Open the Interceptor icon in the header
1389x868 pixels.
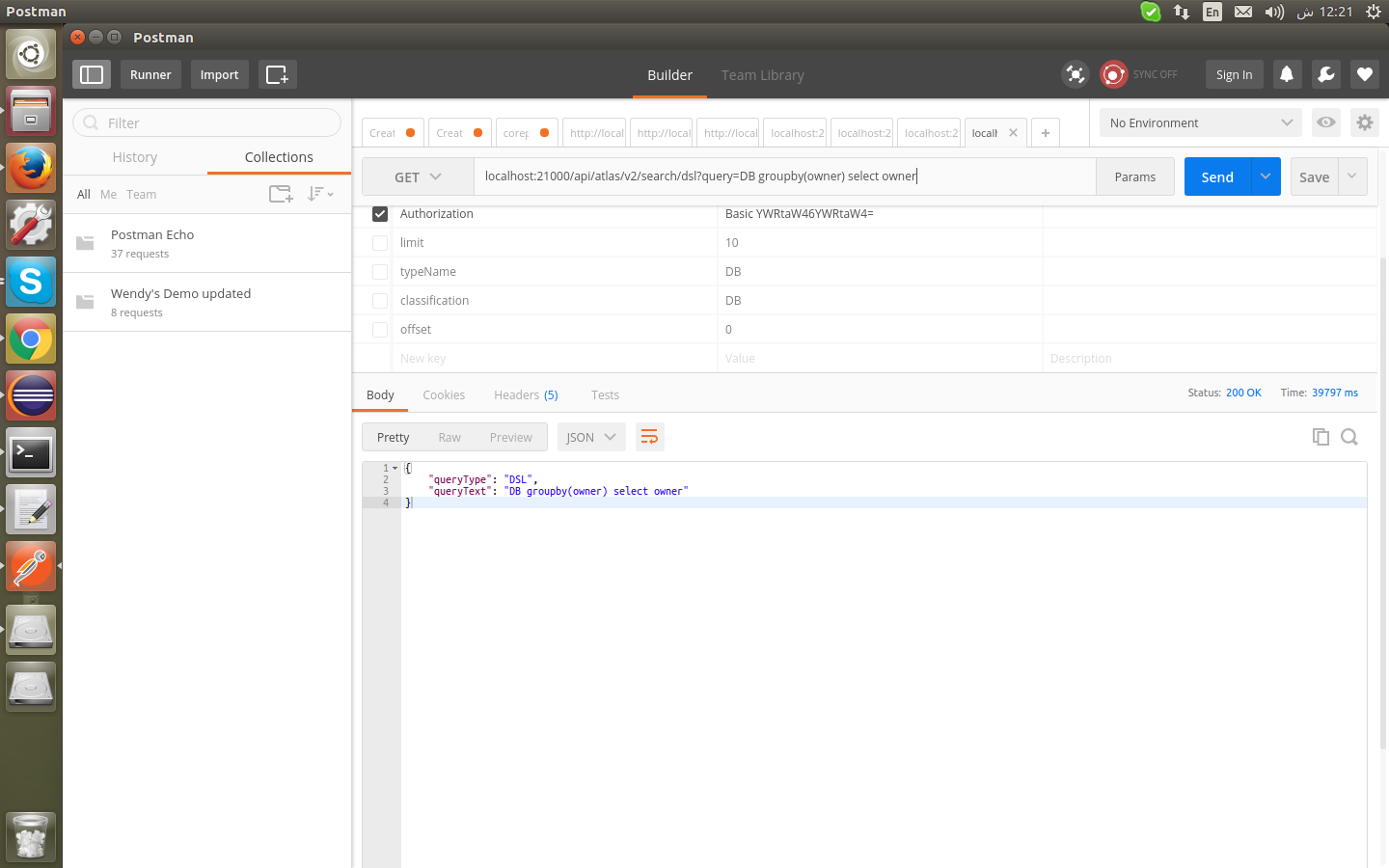click(1075, 74)
